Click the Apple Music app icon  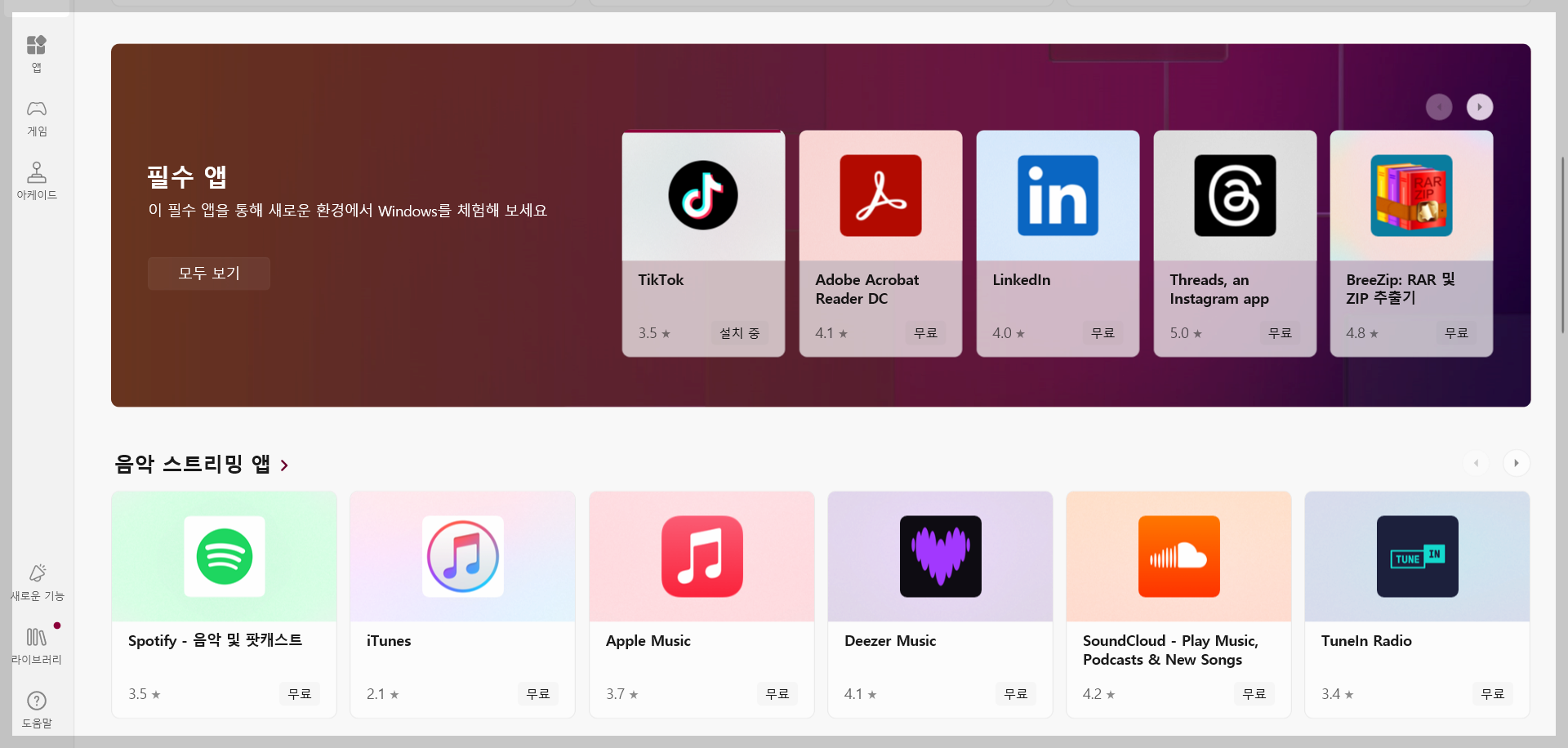click(702, 556)
